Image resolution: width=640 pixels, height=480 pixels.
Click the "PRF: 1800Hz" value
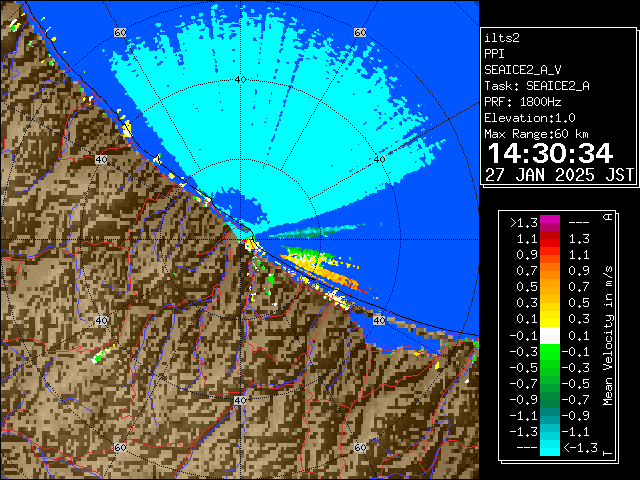pyautogui.click(x=522, y=102)
